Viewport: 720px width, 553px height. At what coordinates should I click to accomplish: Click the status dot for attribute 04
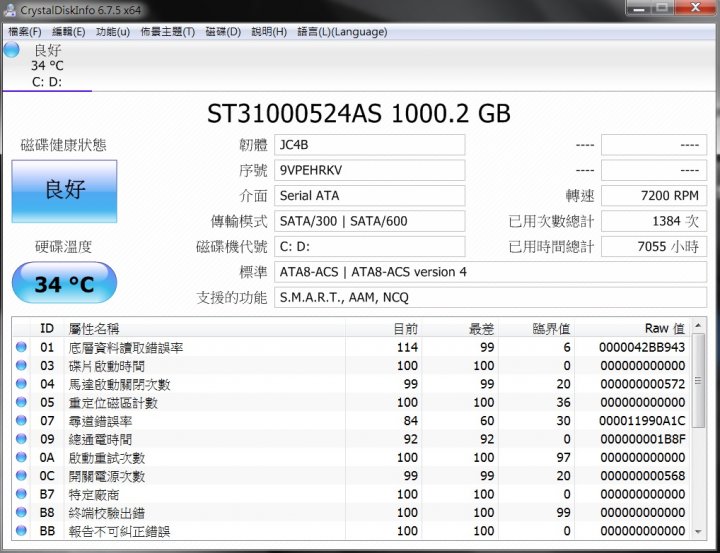[21, 384]
